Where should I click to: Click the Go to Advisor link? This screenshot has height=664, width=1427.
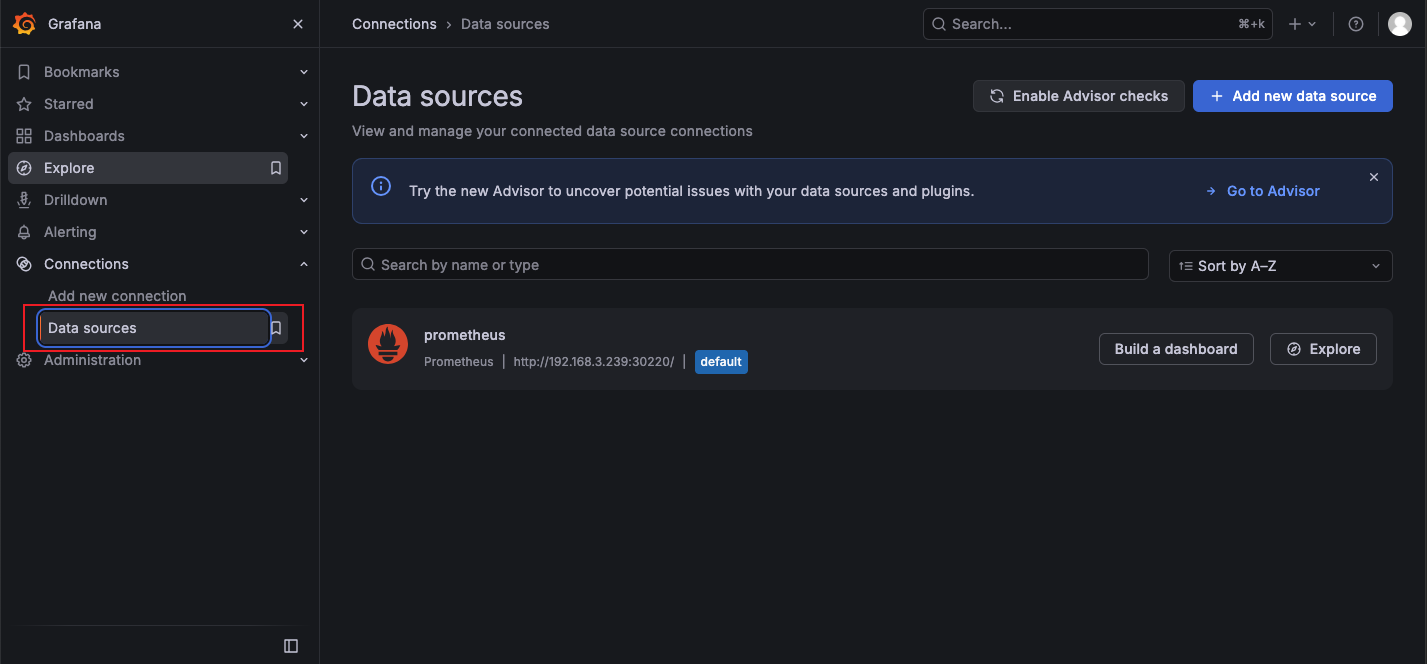[x=1263, y=191]
